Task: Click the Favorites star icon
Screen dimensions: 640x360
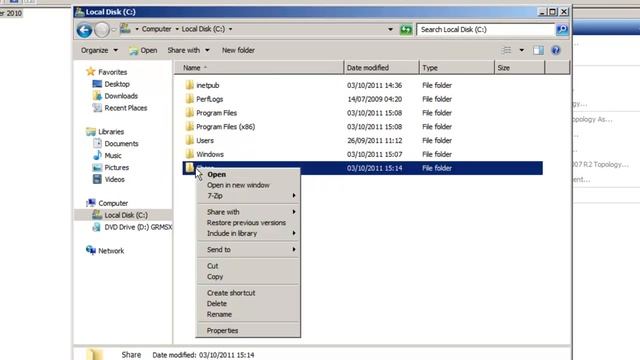Action: [x=91, y=72]
